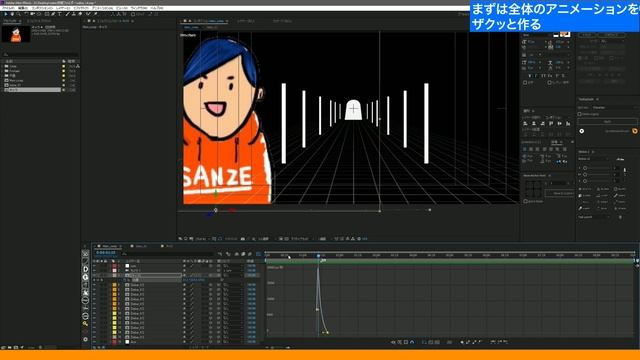Toggle the hide shy layers switch
The image size is (640, 360).
pyautogui.click(x=236, y=254)
